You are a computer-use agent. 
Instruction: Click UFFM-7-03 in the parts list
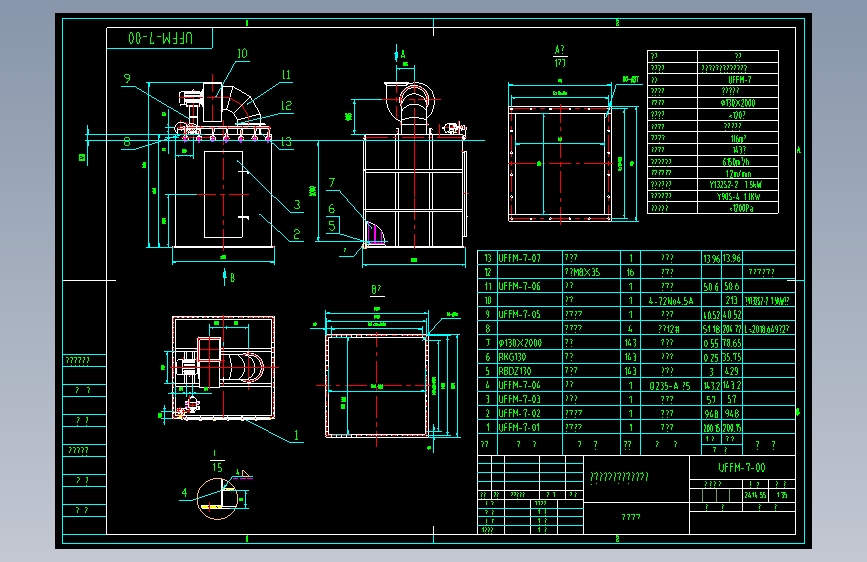[x=519, y=399]
